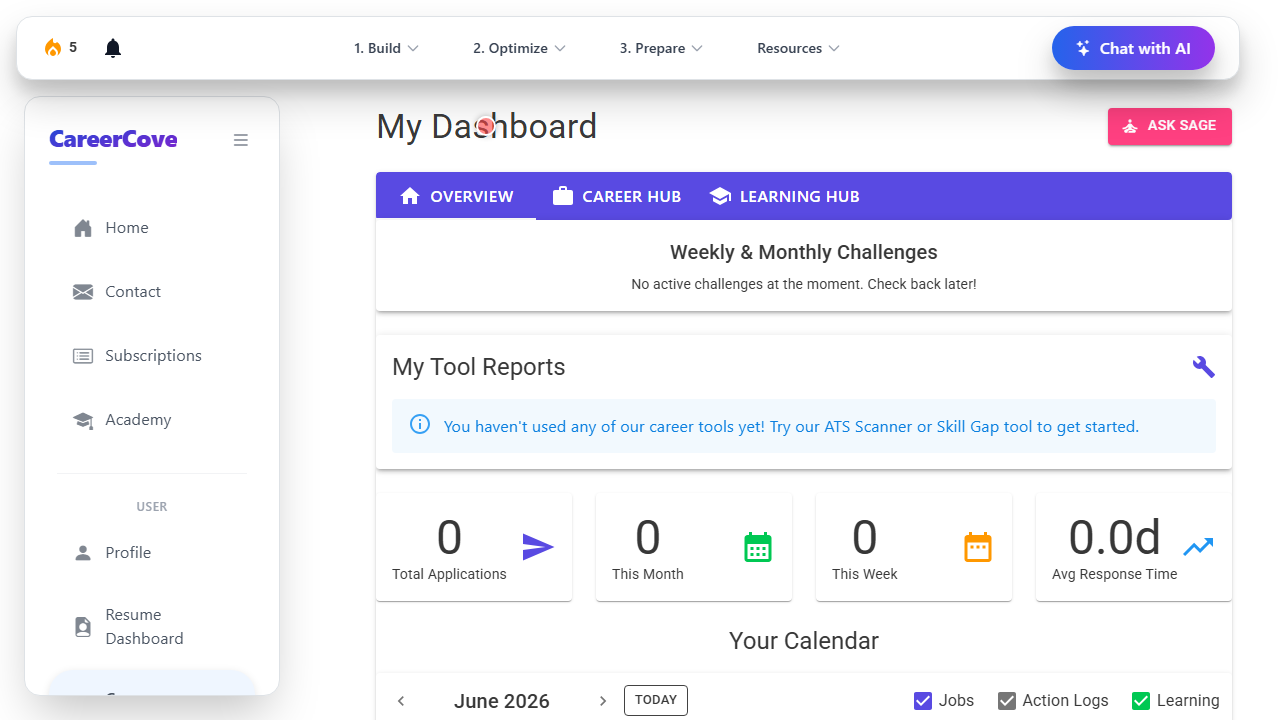This screenshot has width=1280, height=720.
Task: Click the No active challenges message
Action: 804,284
